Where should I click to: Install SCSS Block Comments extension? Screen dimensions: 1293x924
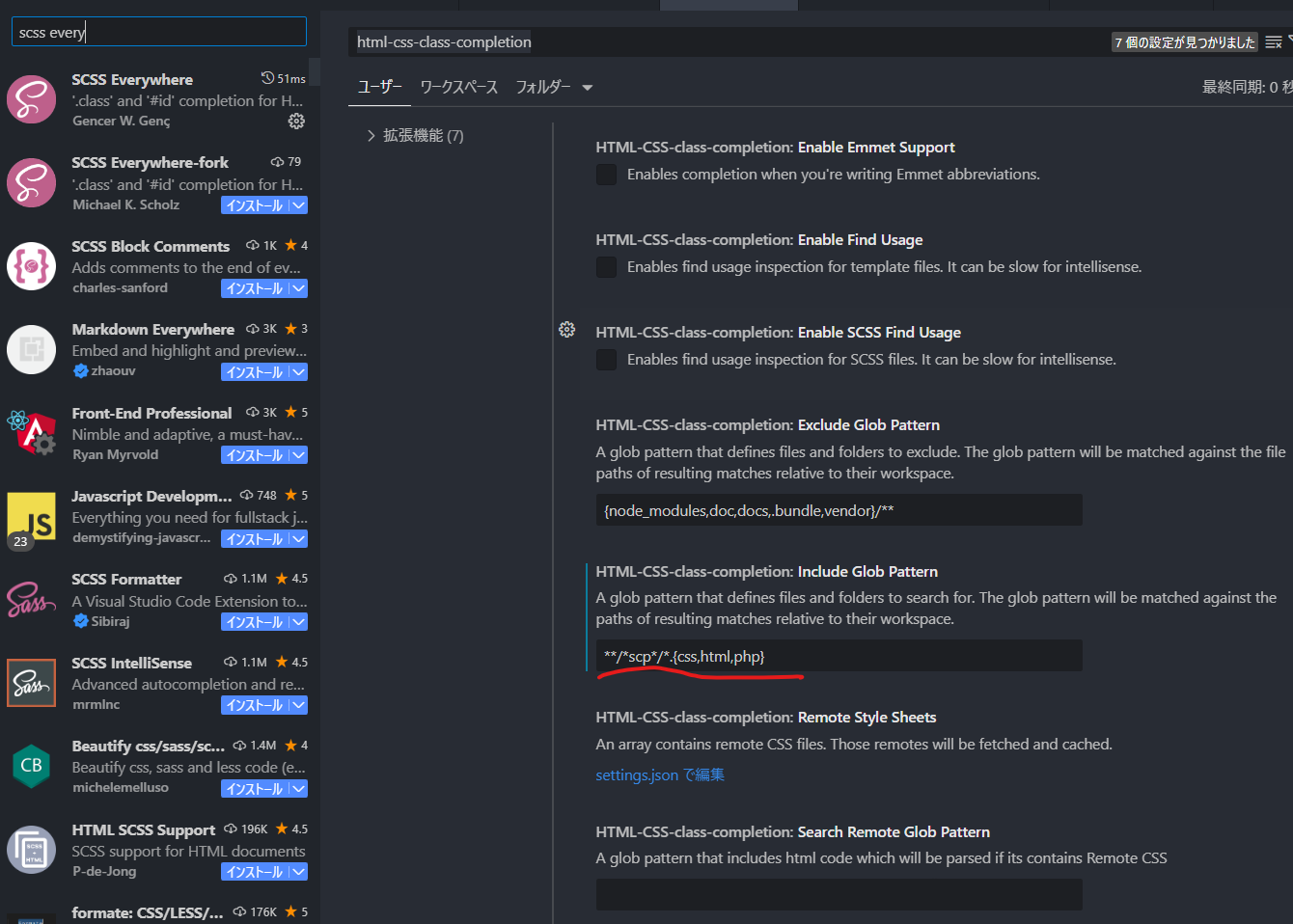(255, 288)
